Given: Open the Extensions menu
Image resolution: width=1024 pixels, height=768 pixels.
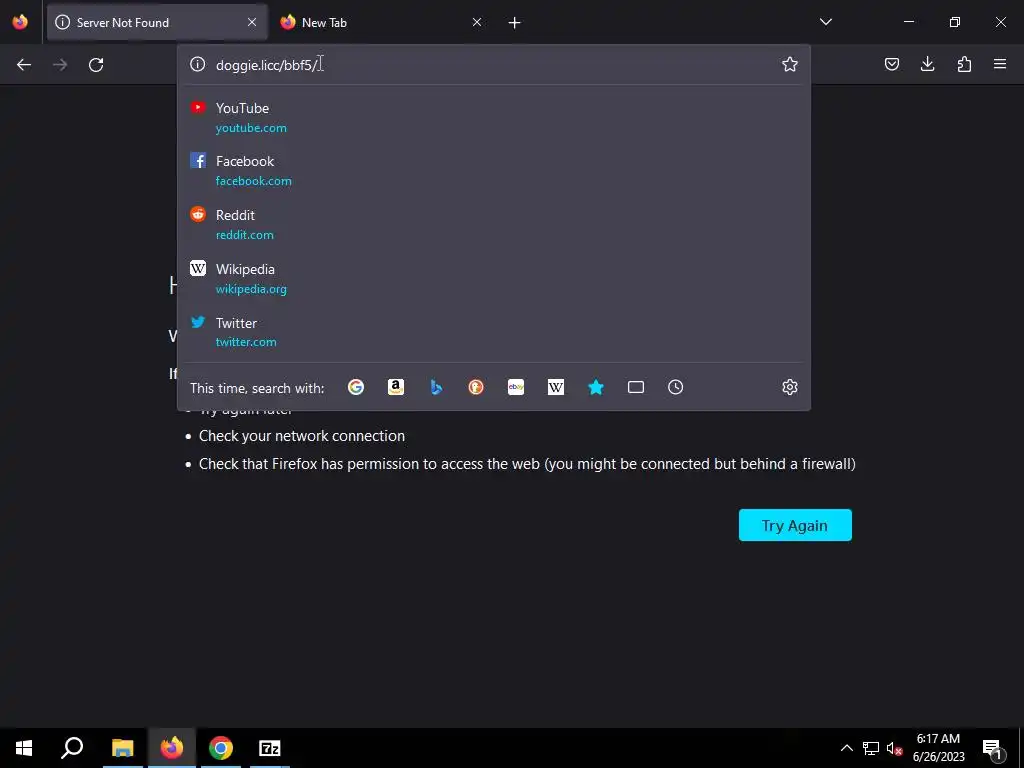Looking at the screenshot, I should coord(964,64).
